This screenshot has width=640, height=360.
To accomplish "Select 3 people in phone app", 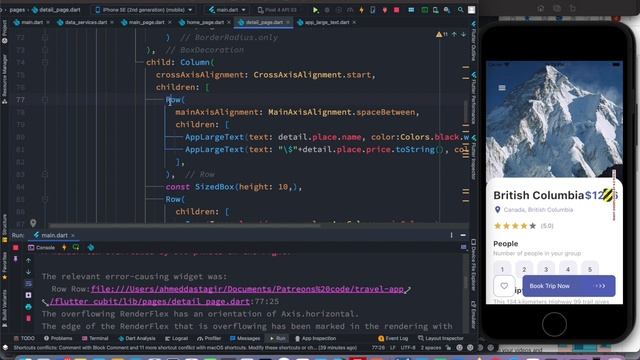I will tap(546, 269).
